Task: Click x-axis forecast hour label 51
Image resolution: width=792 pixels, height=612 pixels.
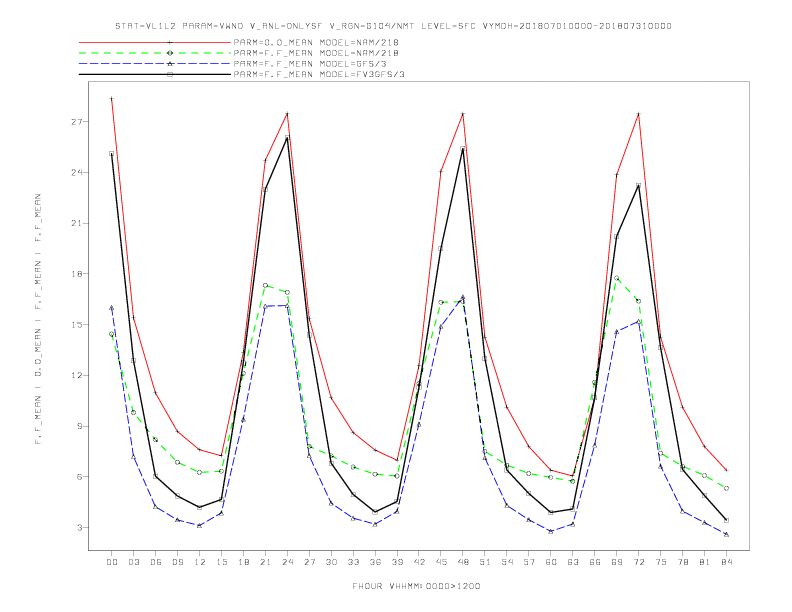Action: point(485,562)
